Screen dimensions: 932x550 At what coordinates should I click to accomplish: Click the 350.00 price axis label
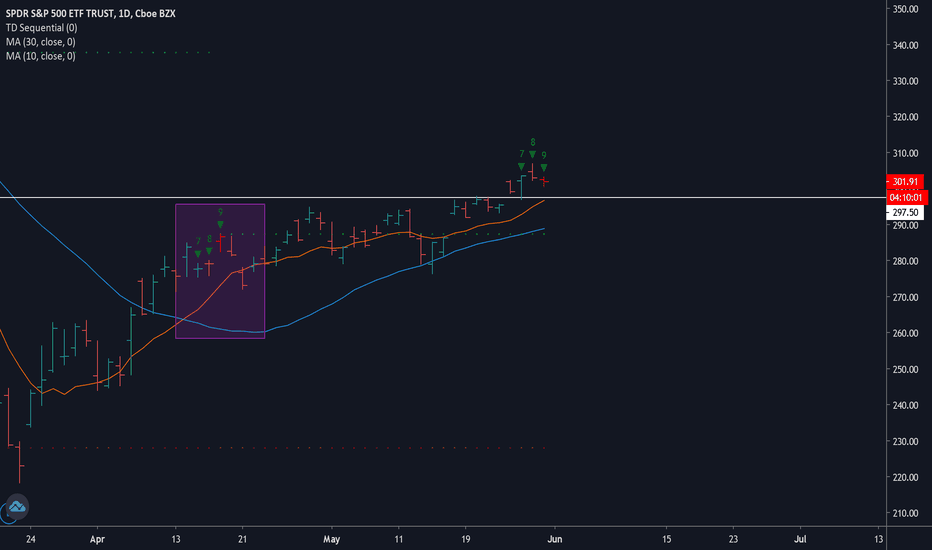(905, 9)
